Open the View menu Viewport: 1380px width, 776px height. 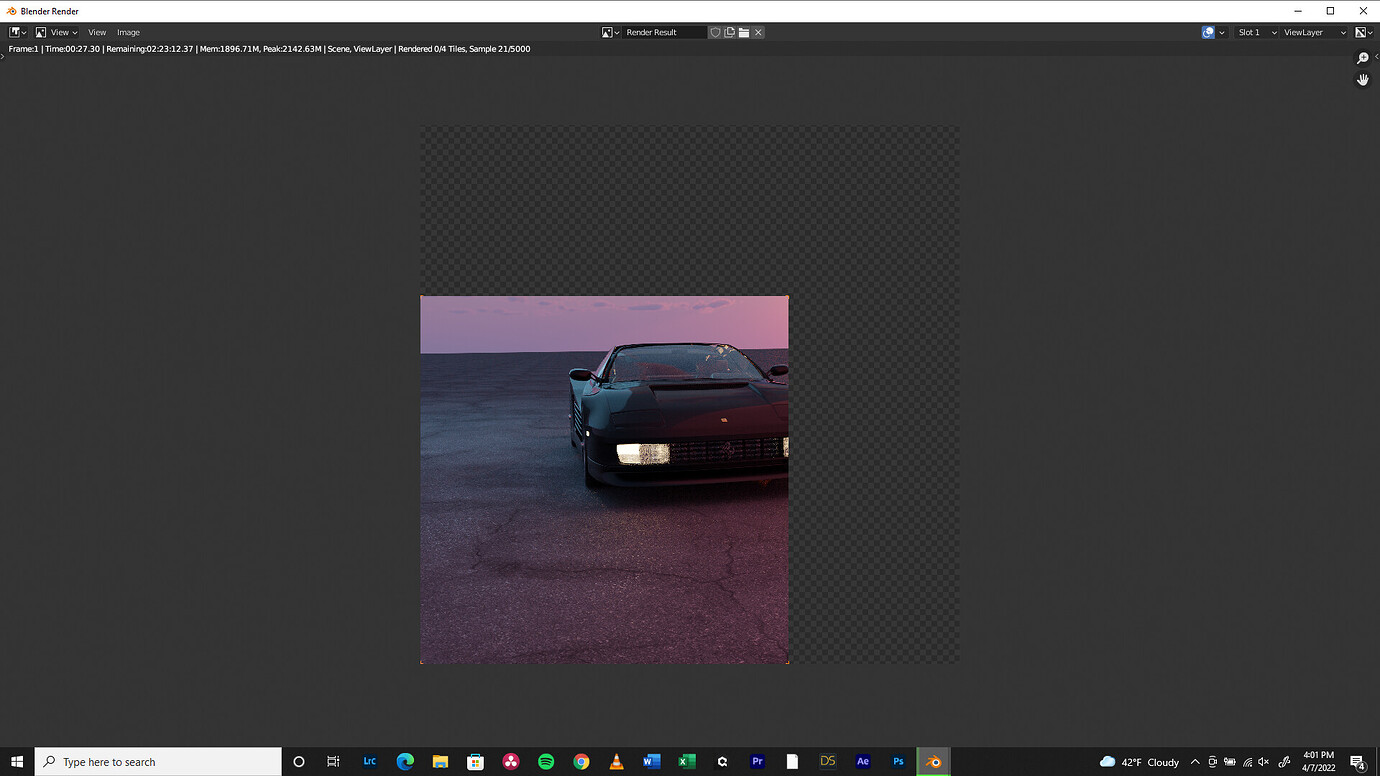click(x=97, y=32)
